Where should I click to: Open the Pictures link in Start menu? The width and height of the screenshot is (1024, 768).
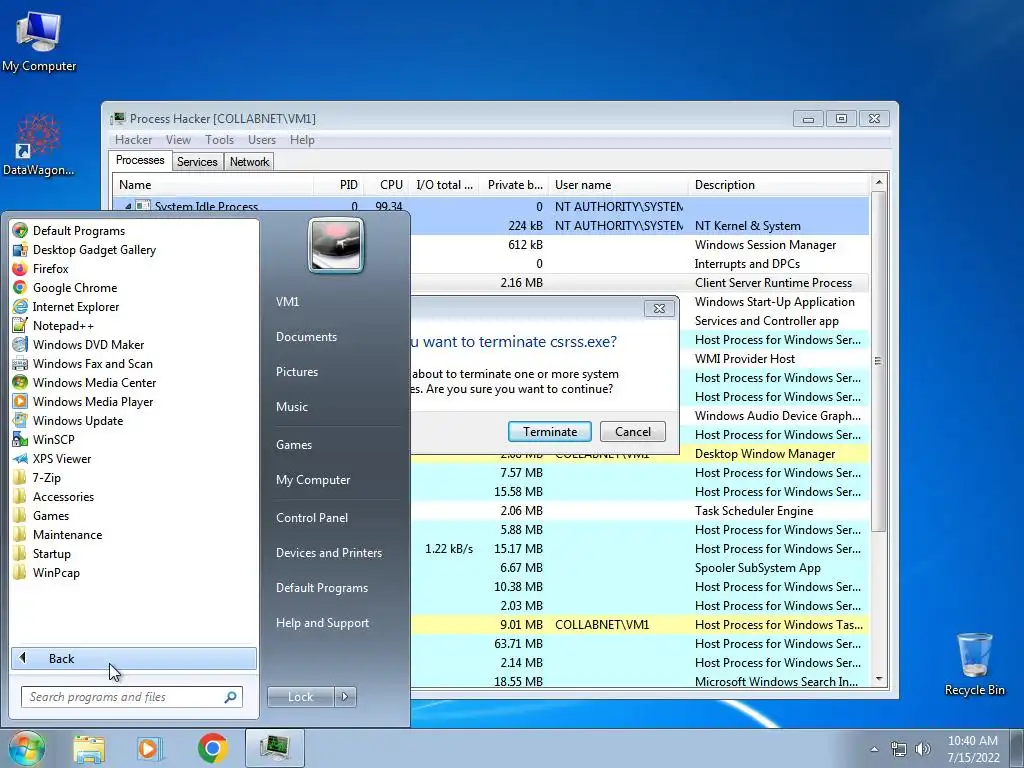pyautogui.click(x=296, y=372)
